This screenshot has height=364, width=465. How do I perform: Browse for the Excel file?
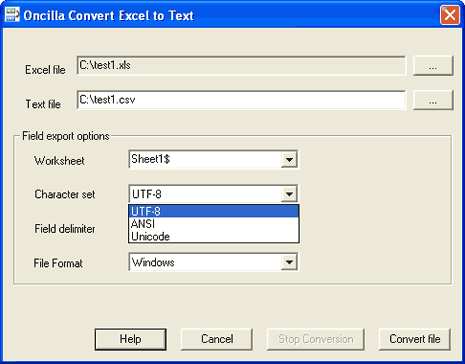coord(433,66)
